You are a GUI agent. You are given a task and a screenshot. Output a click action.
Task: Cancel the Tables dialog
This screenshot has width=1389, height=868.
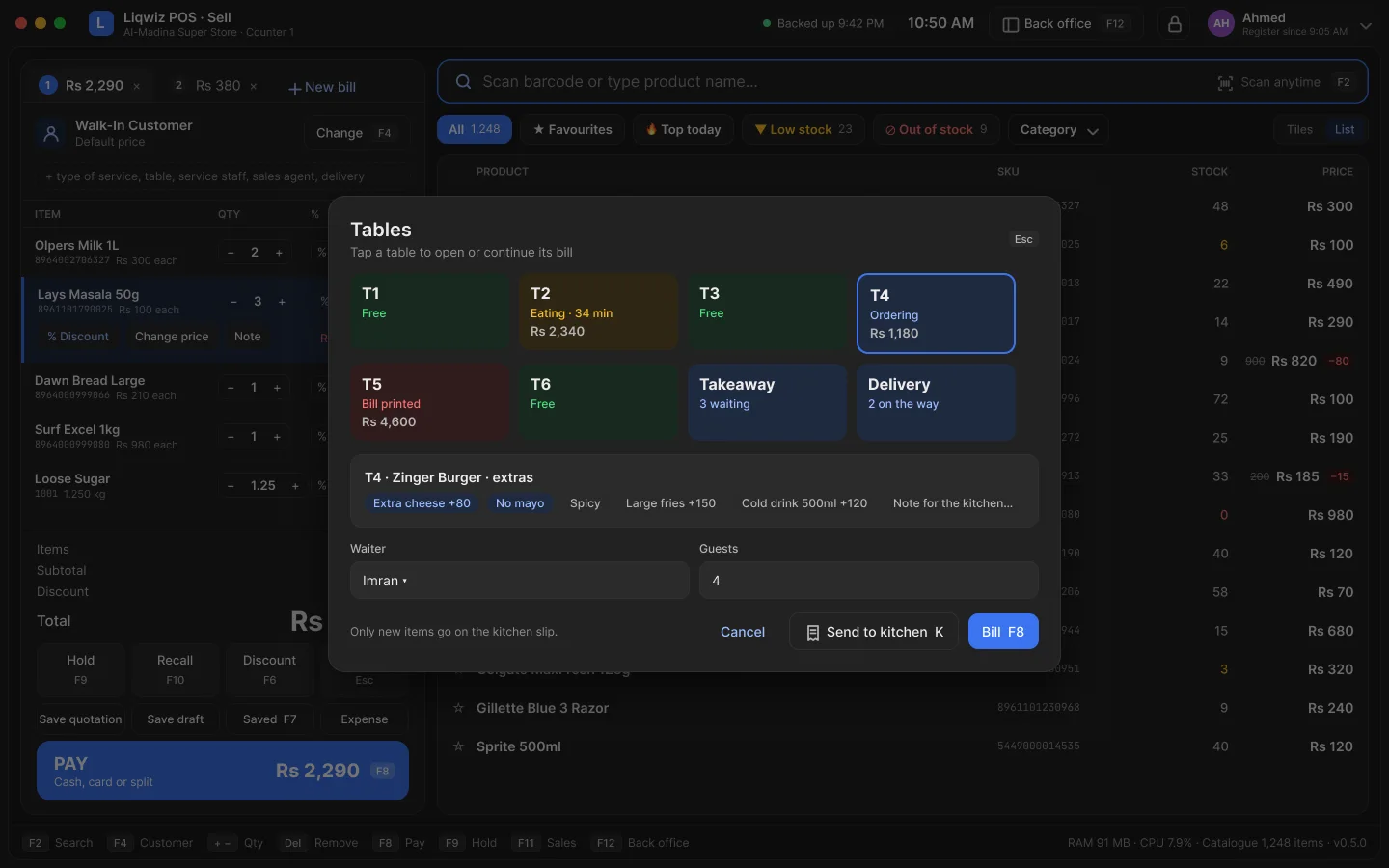coord(743,632)
